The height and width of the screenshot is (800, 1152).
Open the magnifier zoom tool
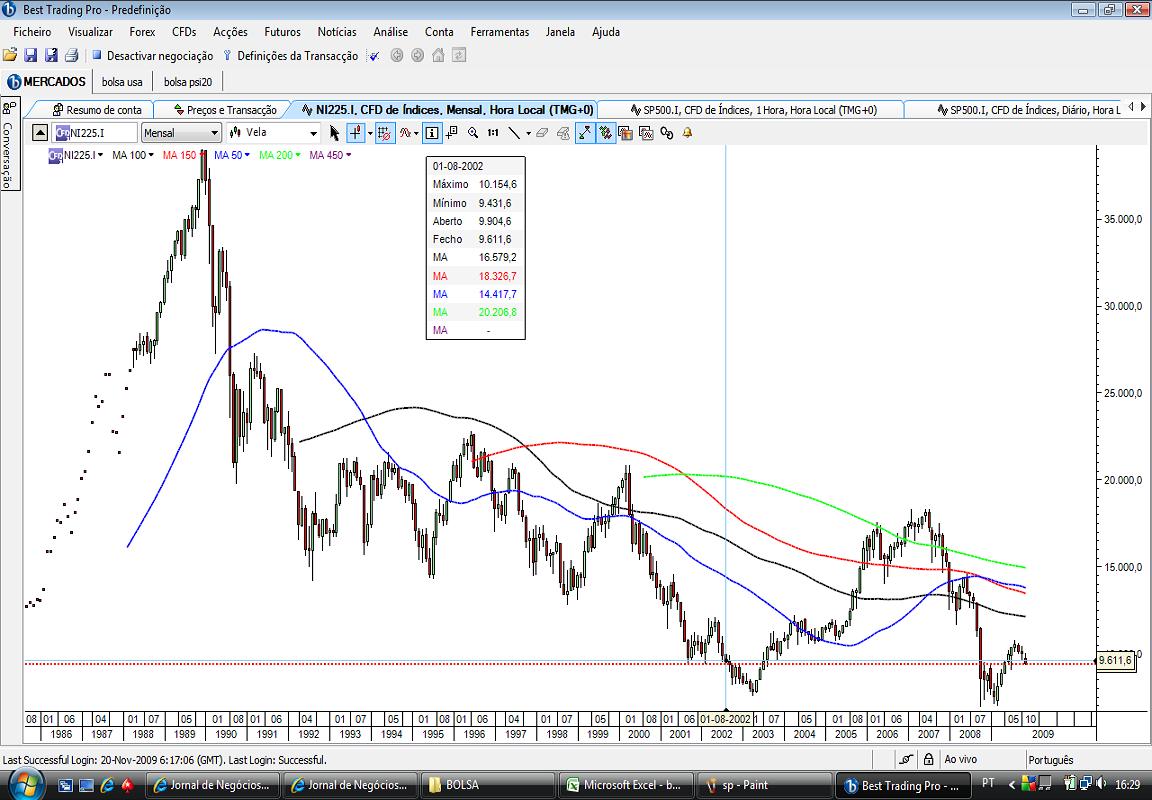[x=472, y=133]
